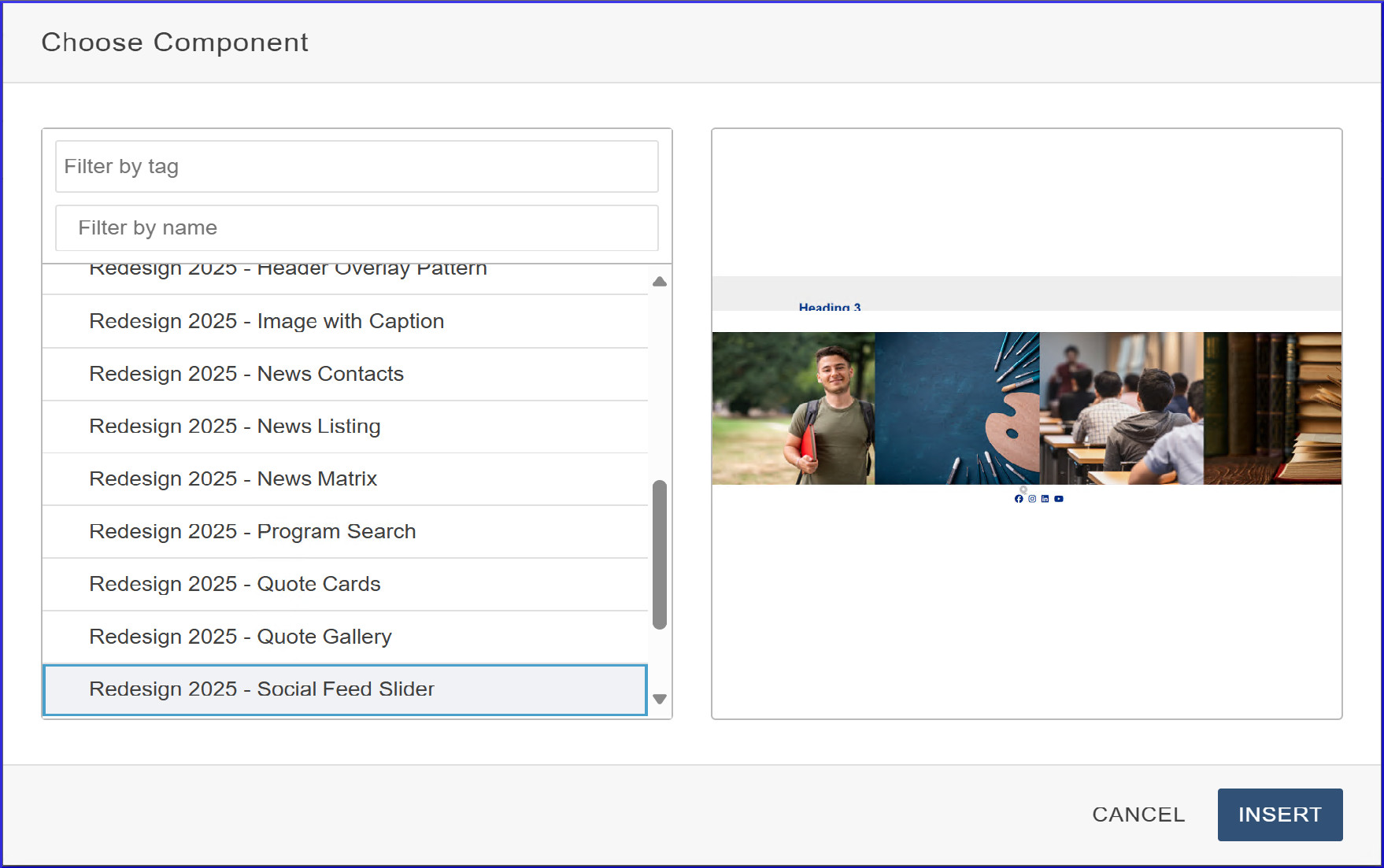This screenshot has width=1384, height=868.
Task: Select Redesign 2025 - Image with Caption
Action: (266, 321)
